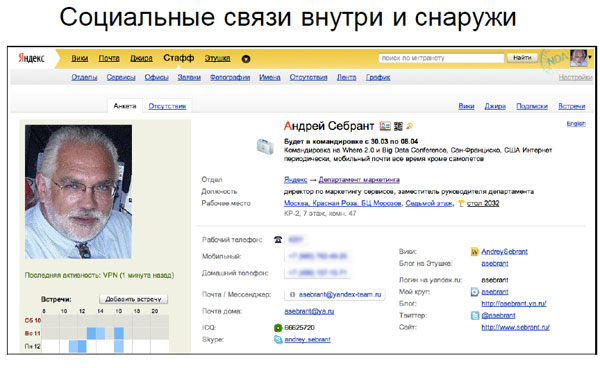Click the asebrant@yandex-team.ru email link
Screen dimensions: 600x368
(340, 295)
